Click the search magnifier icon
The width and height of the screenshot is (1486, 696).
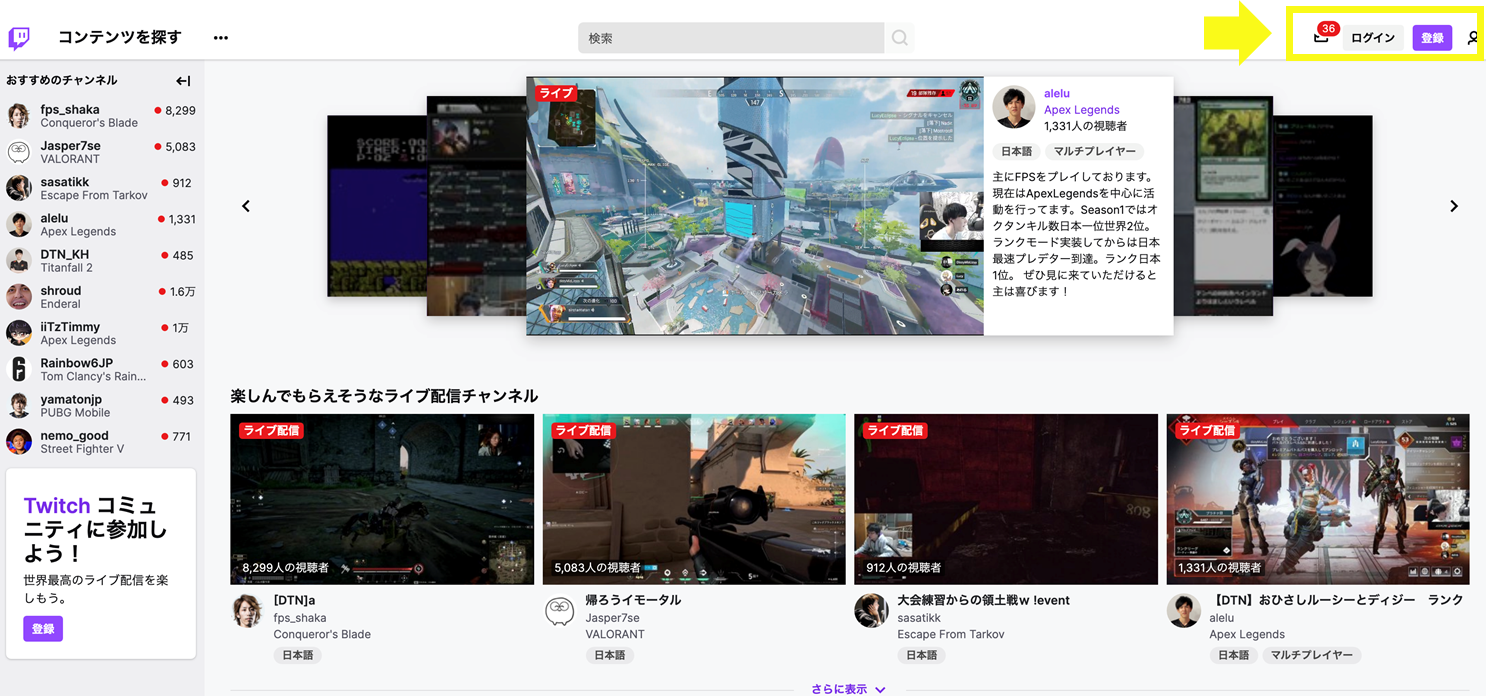click(x=899, y=38)
